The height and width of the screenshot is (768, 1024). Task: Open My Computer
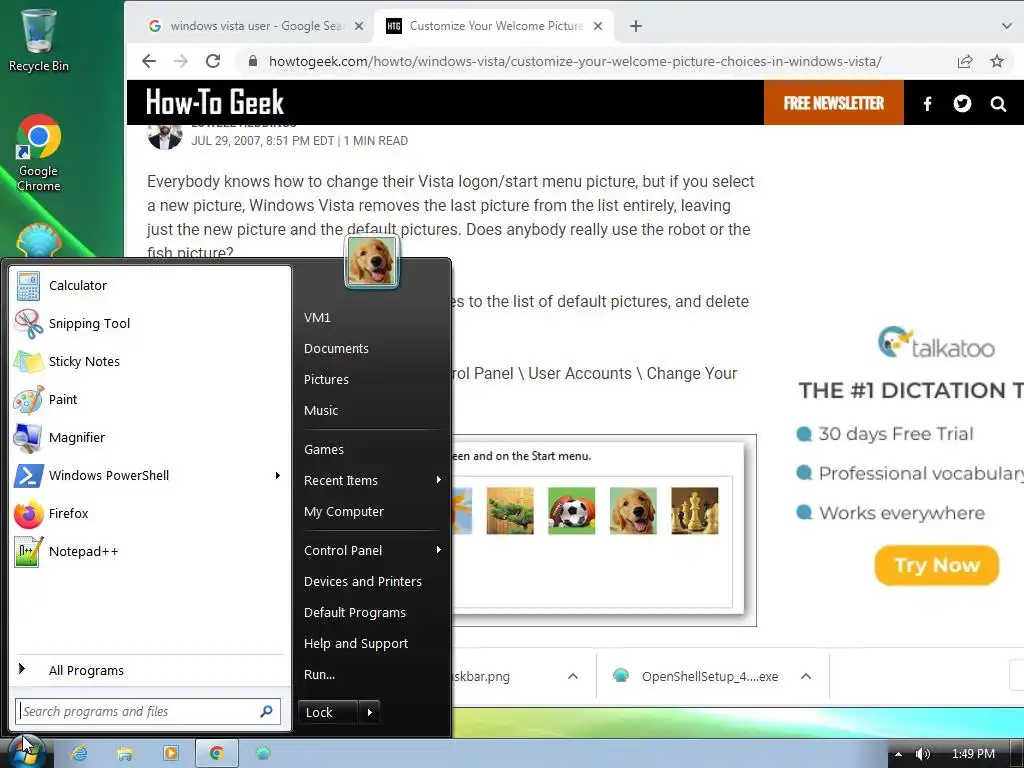point(344,511)
